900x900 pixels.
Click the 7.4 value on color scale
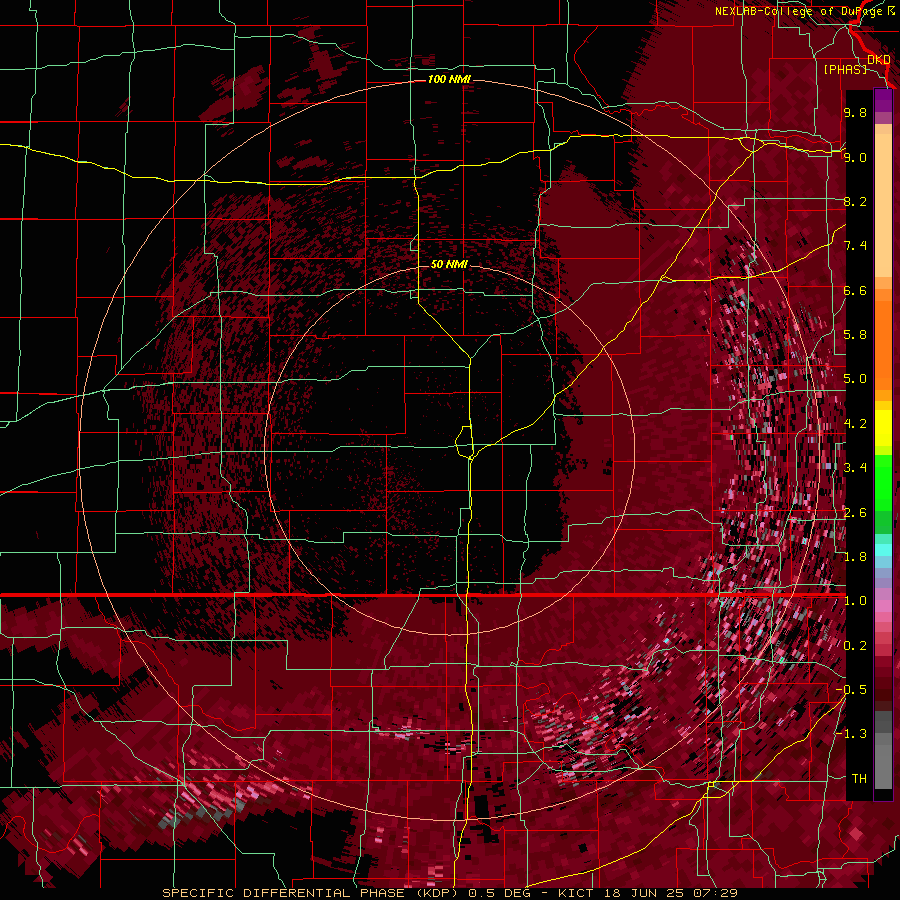click(x=855, y=246)
